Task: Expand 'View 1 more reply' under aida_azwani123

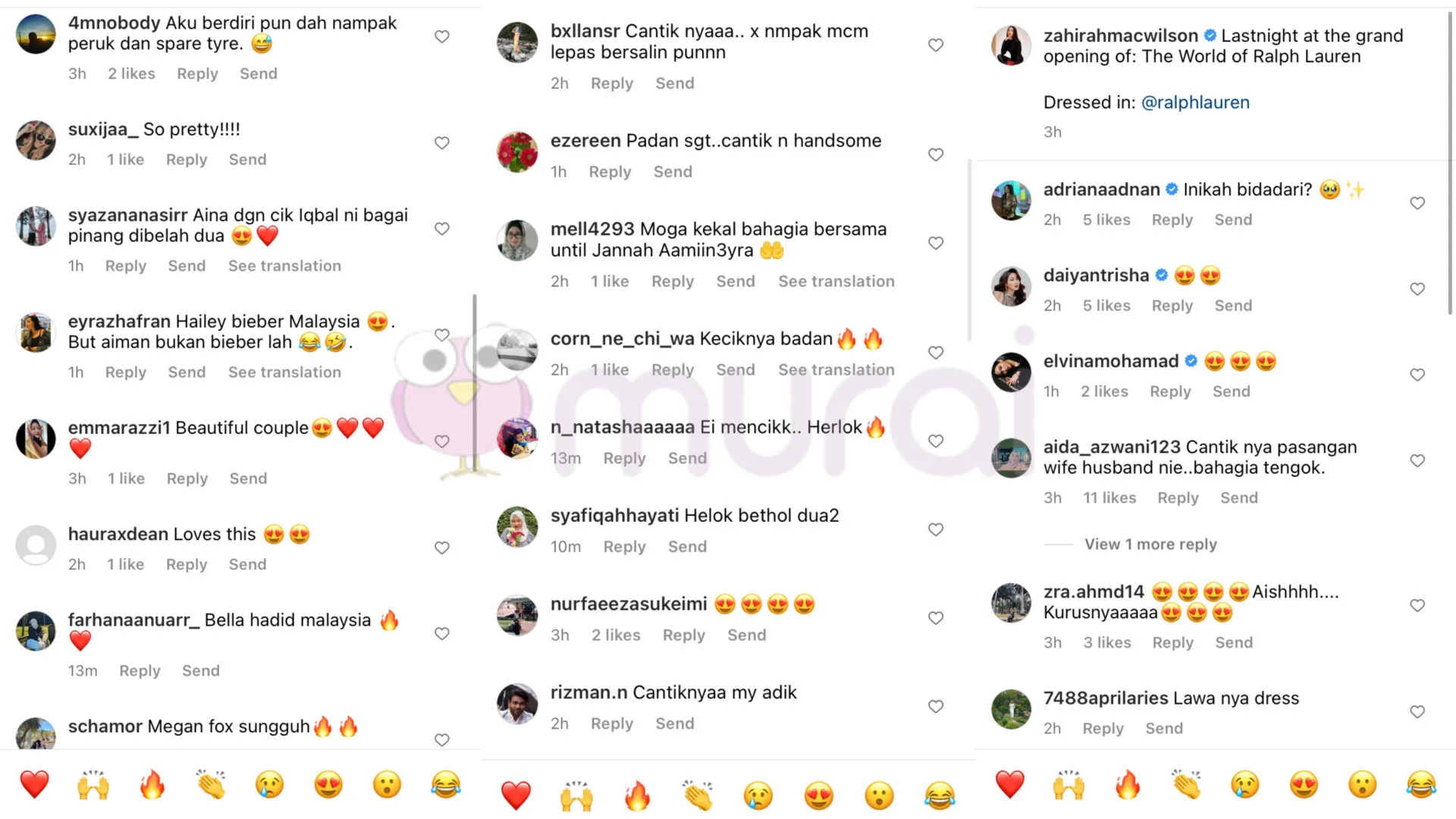Action: 1150,544
